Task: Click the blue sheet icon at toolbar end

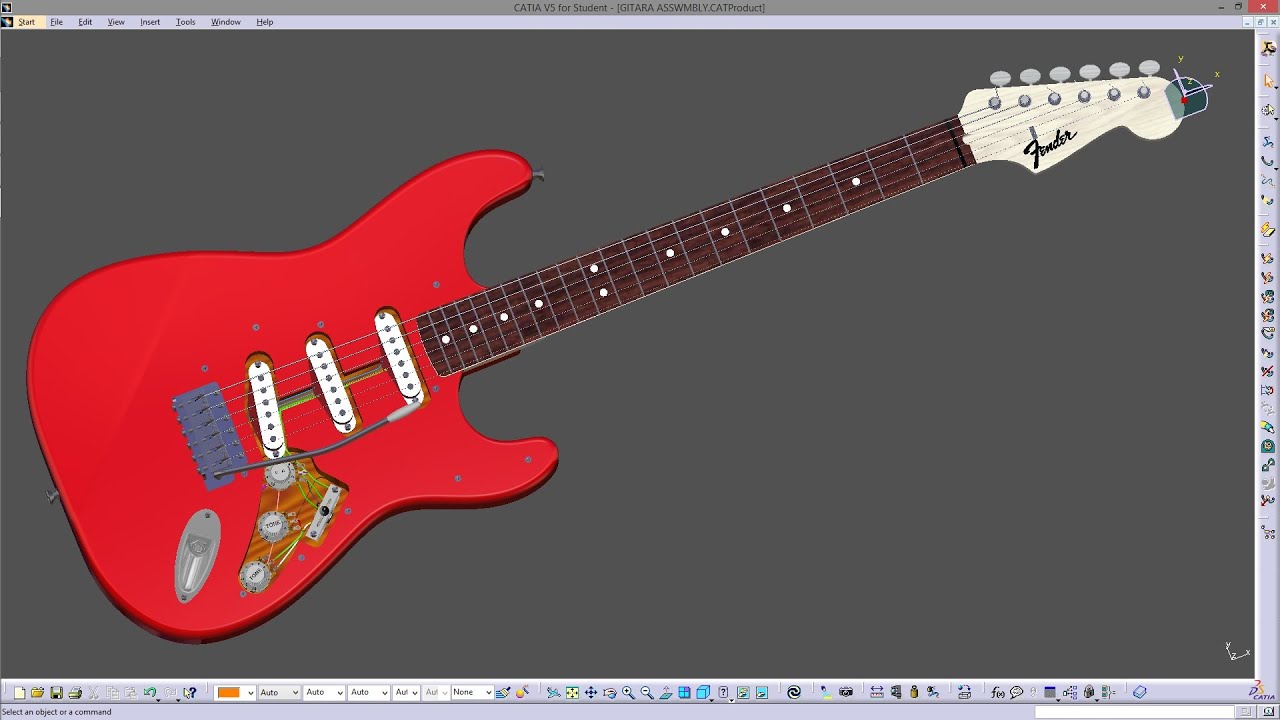Action: [x=1139, y=692]
